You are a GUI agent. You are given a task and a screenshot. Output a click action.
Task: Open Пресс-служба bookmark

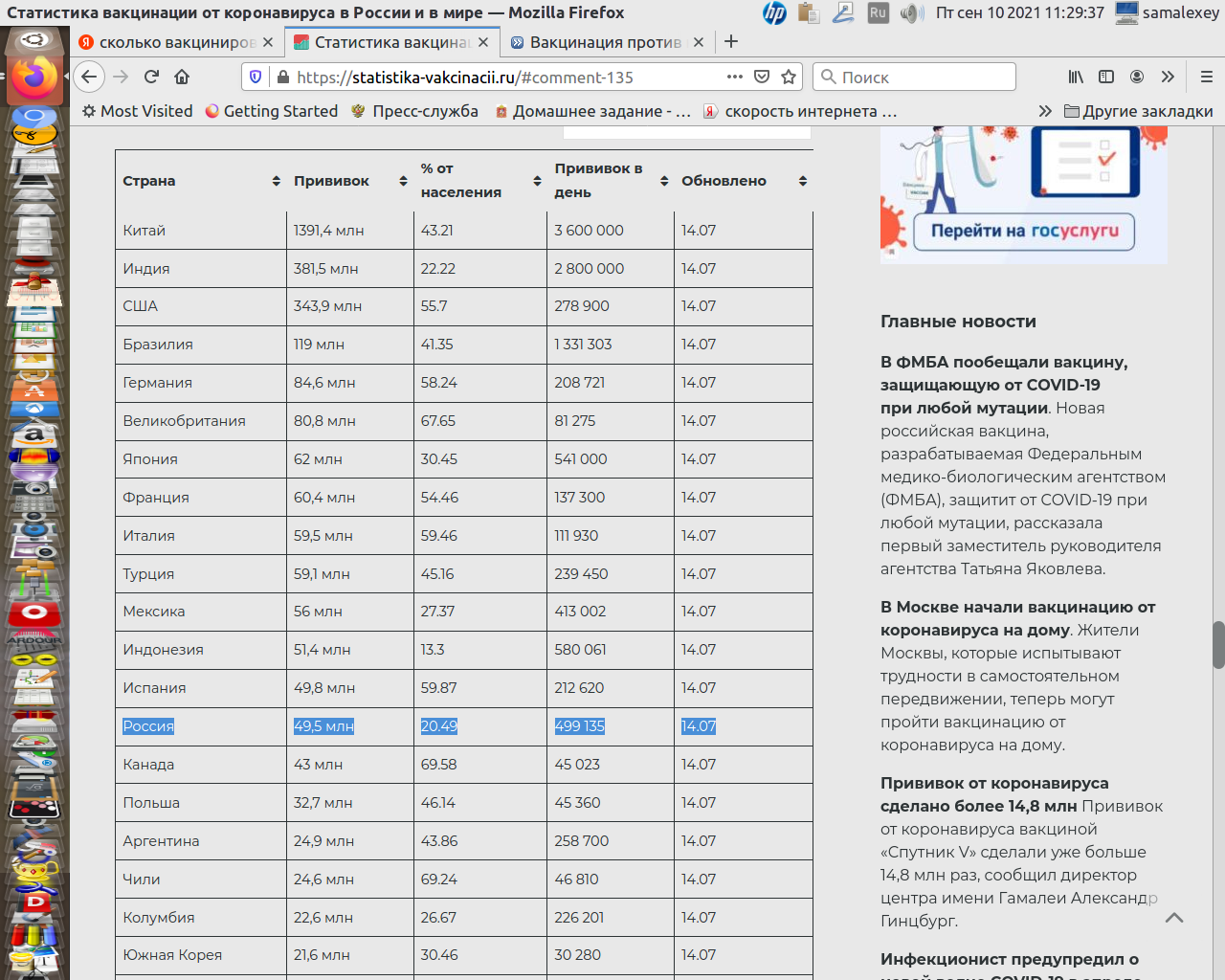pos(414,111)
